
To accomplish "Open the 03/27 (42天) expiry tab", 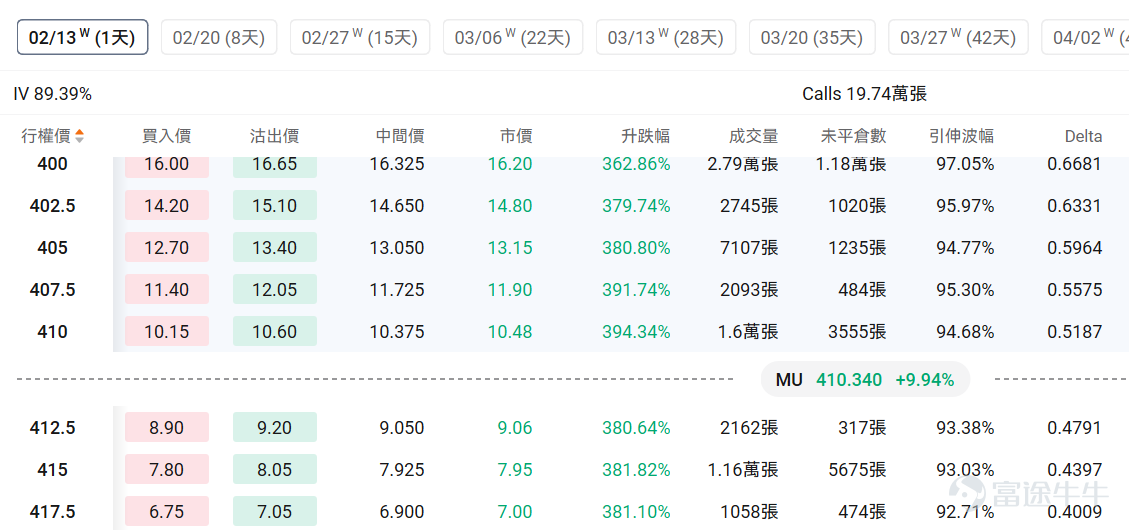I will 958,37.
